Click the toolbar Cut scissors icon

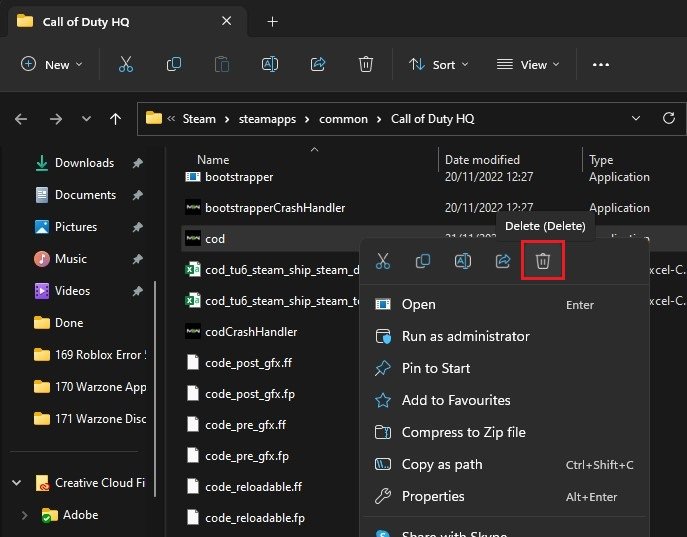[x=126, y=64]
